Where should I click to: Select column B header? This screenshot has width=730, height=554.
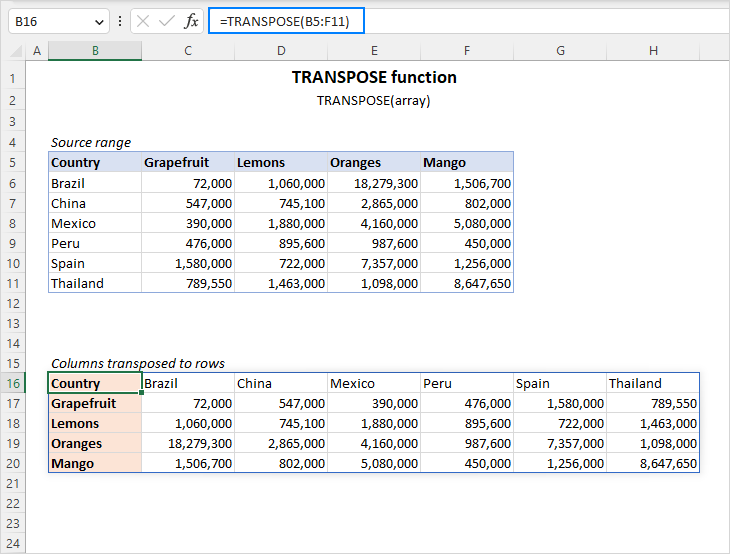point(95,51)
